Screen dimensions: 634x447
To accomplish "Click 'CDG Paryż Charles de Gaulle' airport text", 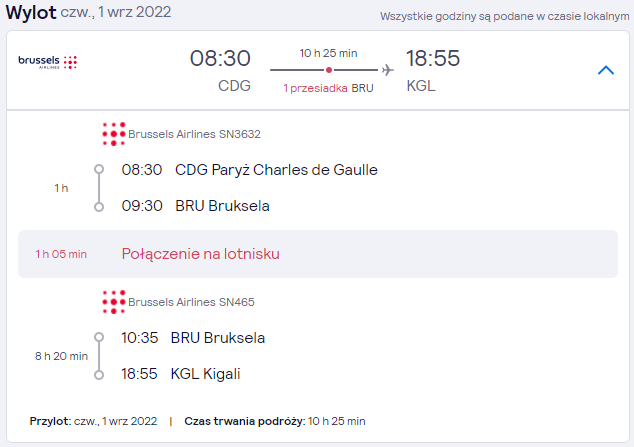I will 276,170.
